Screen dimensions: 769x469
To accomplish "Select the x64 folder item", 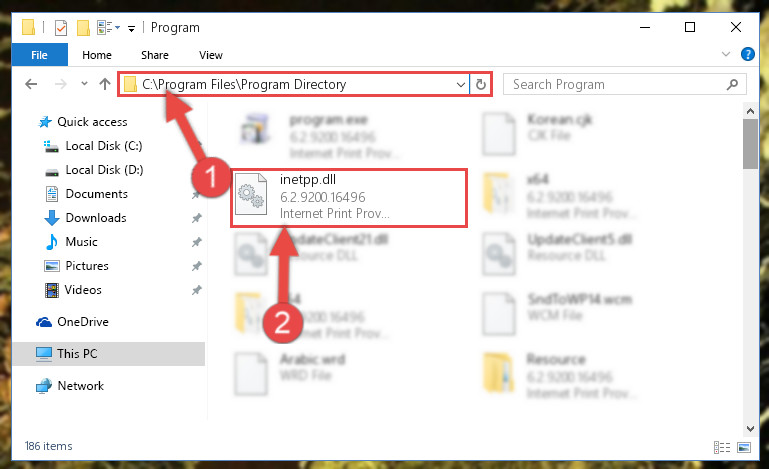I will [x=559, y=196].
